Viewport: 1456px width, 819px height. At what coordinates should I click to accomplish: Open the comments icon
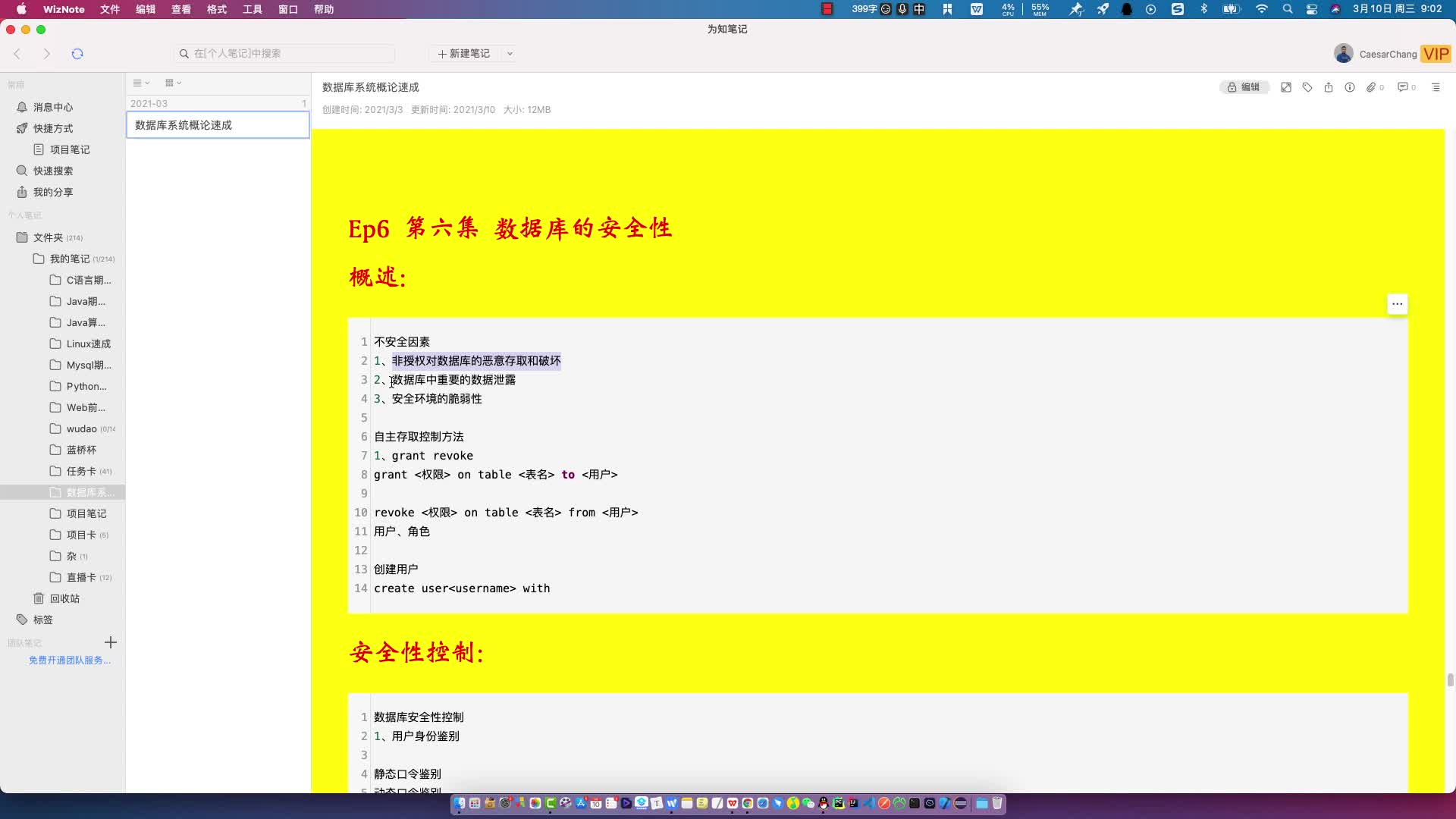(x=1404, y=87)
